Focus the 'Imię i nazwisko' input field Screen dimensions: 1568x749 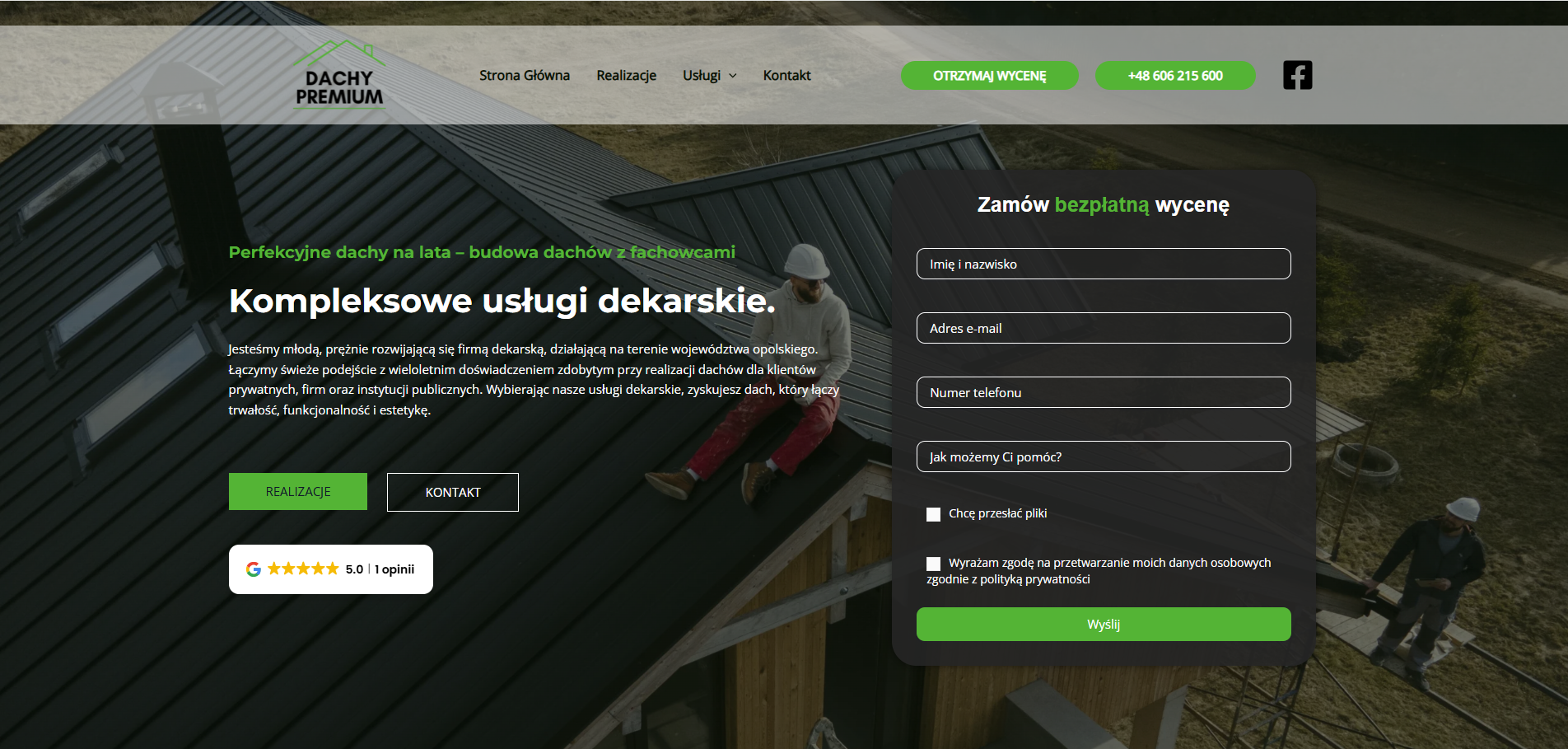(1104, 264)
